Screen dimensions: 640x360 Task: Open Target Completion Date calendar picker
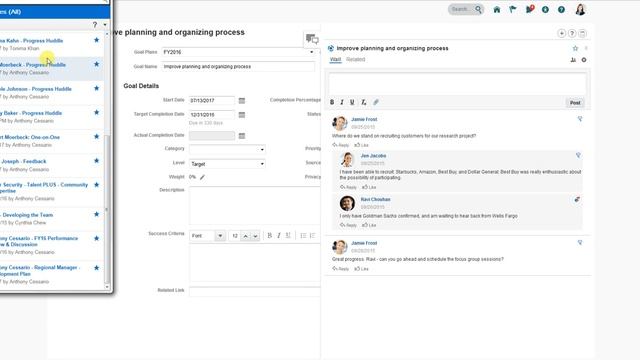(x=242, y=115)
